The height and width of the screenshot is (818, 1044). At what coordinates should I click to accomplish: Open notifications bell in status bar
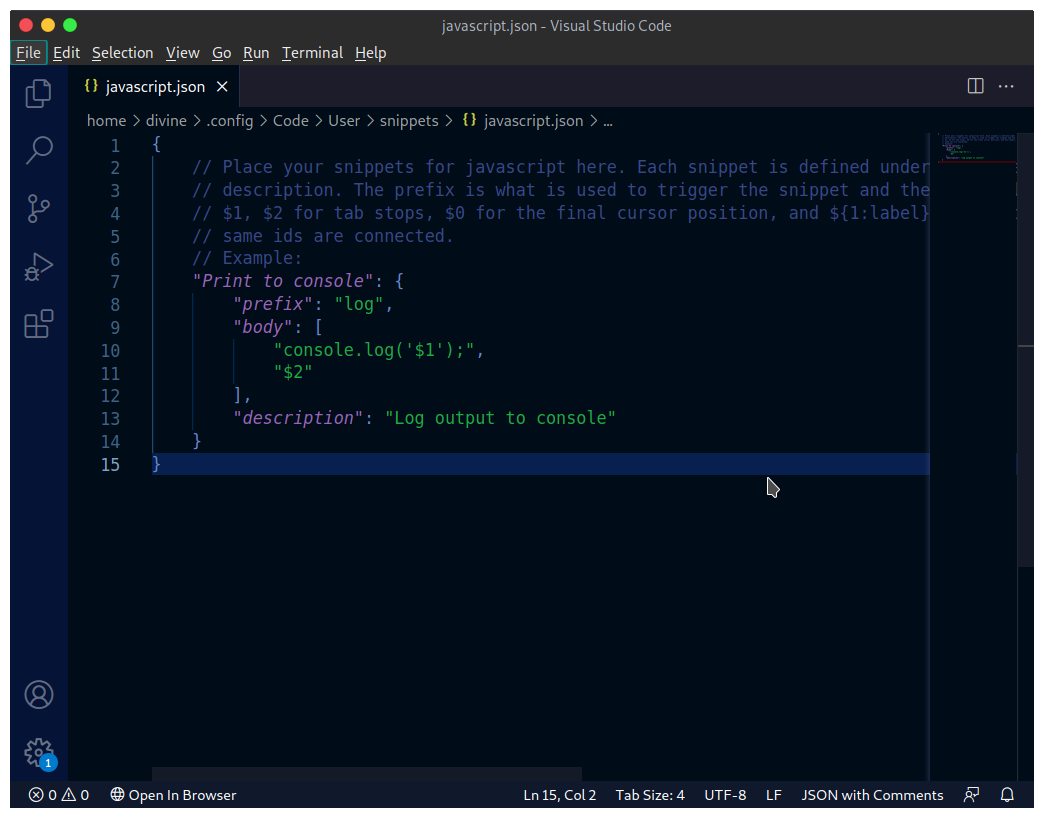click(1007, 795)
